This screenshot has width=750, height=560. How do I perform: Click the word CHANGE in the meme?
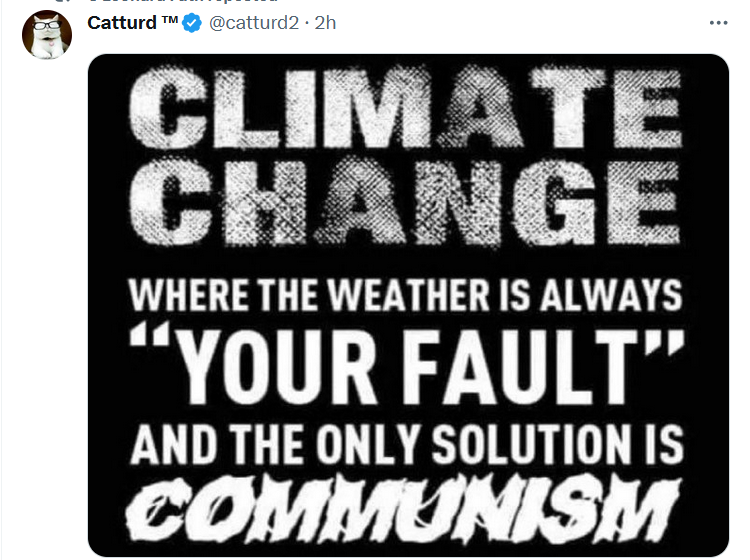[405, 201]
